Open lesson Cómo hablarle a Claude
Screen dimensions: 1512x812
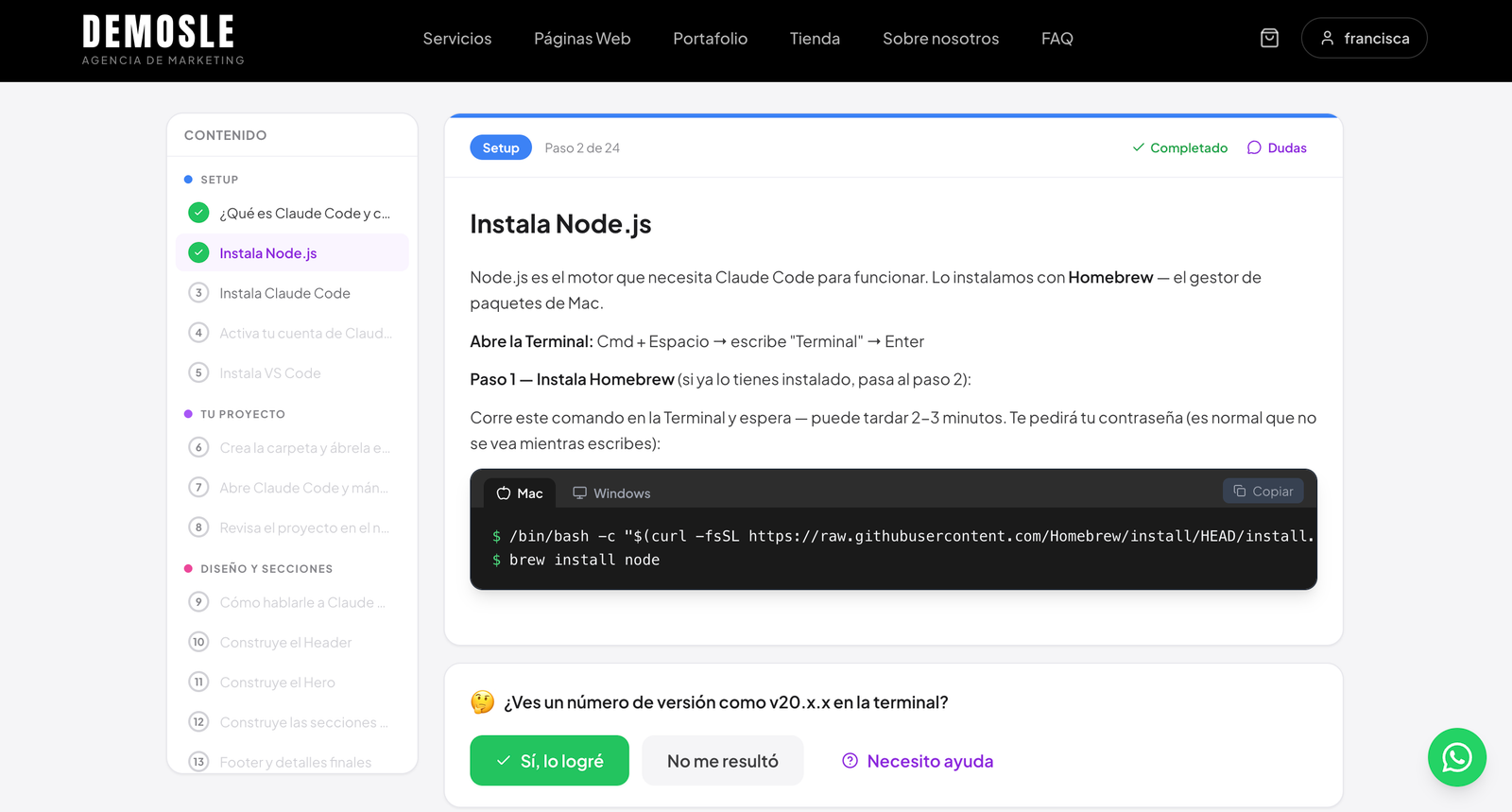click(x=293, y=602)
